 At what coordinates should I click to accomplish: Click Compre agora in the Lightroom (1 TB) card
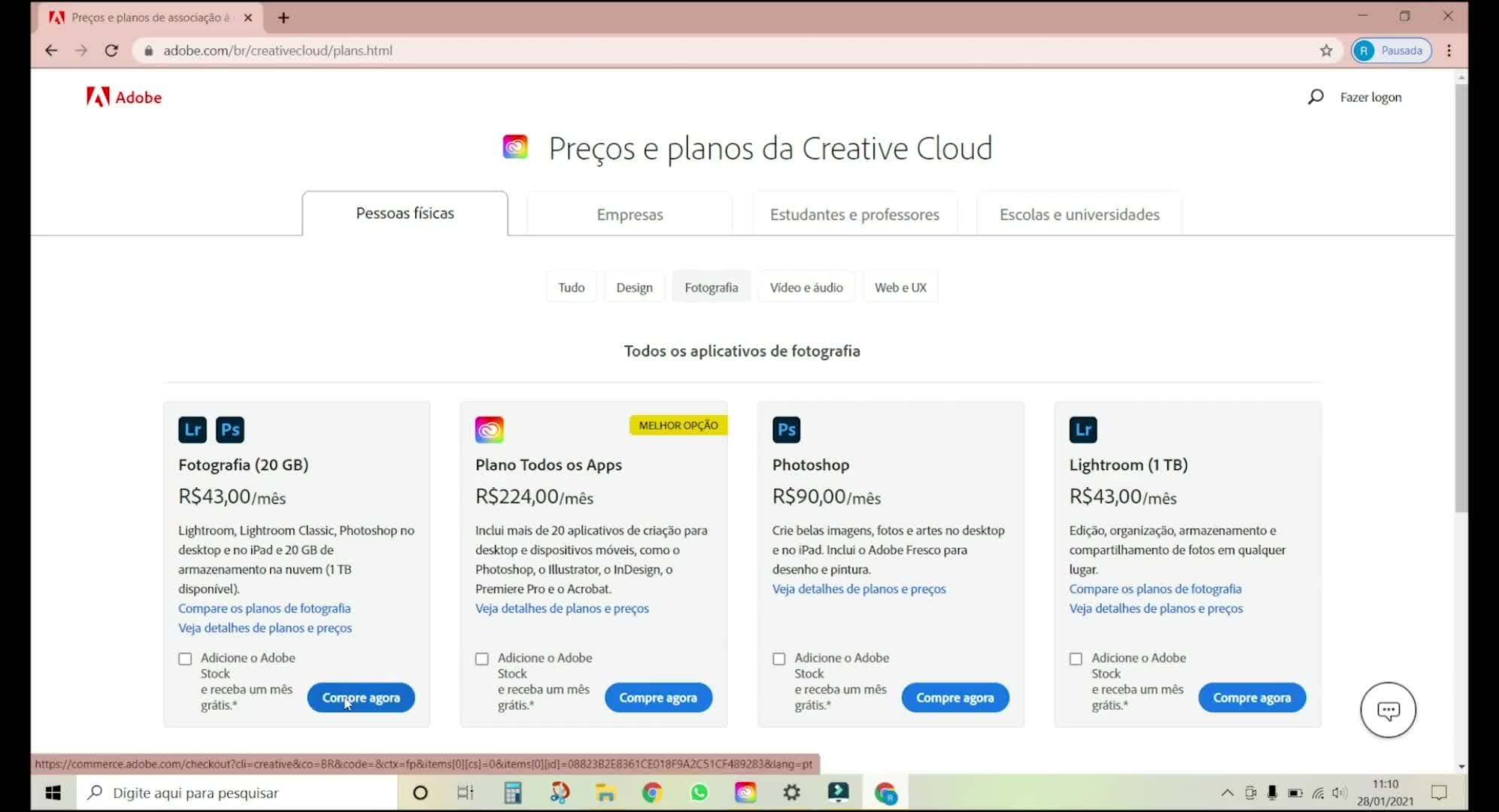[x=1252, y=698]
